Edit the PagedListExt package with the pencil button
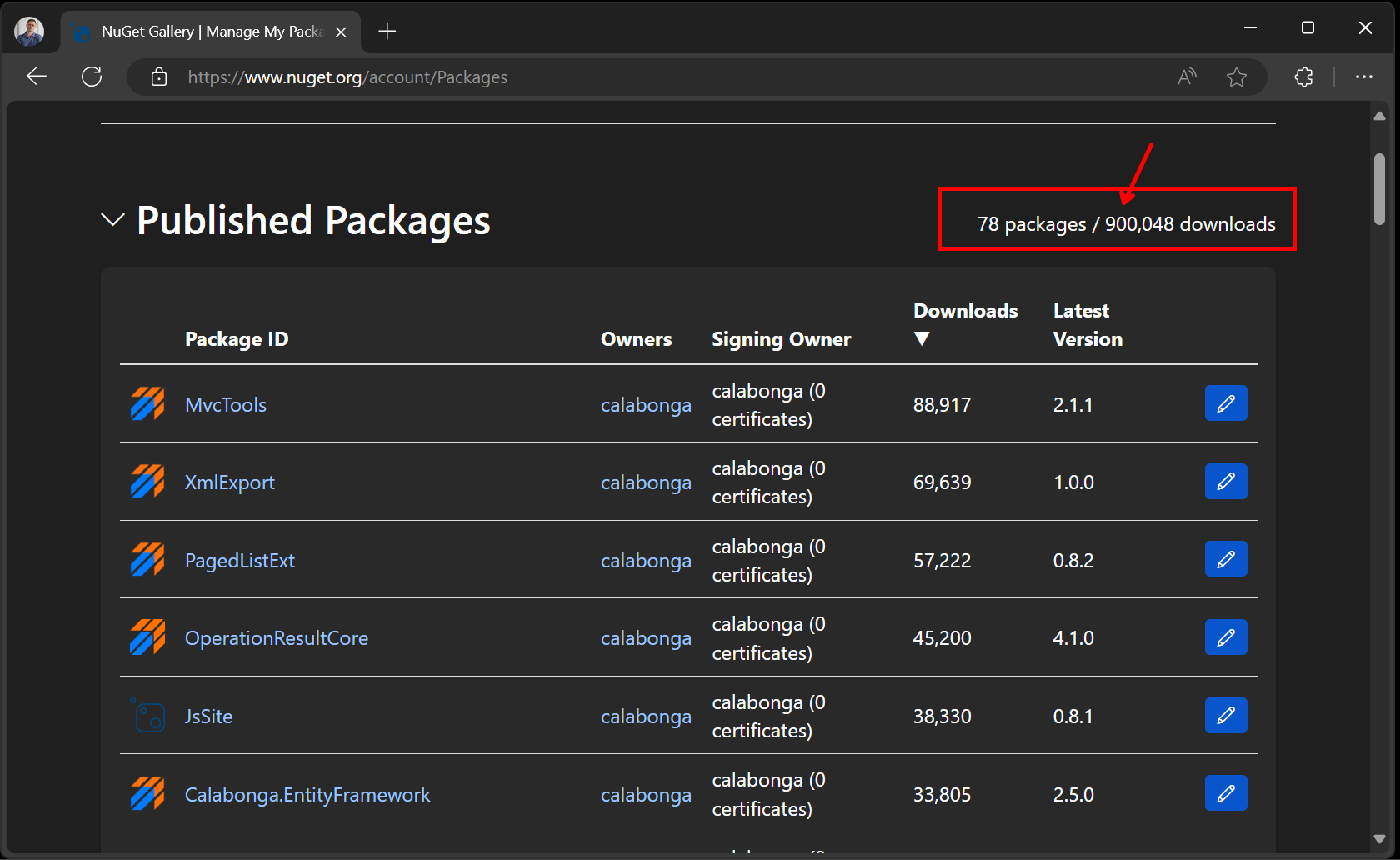This screenshot has height=860, width=1400. tap(1226, 559)
